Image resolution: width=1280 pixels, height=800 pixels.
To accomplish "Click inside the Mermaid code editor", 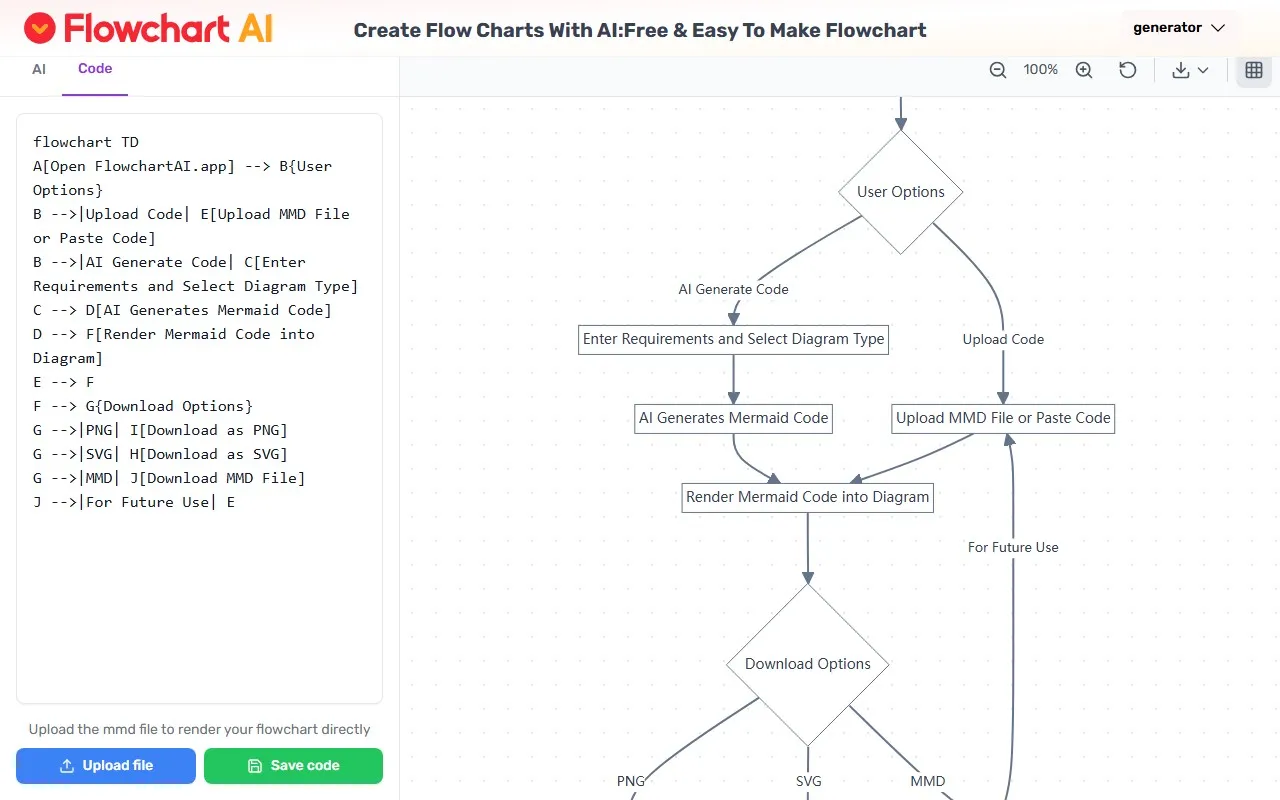I will tap(199, 600).
